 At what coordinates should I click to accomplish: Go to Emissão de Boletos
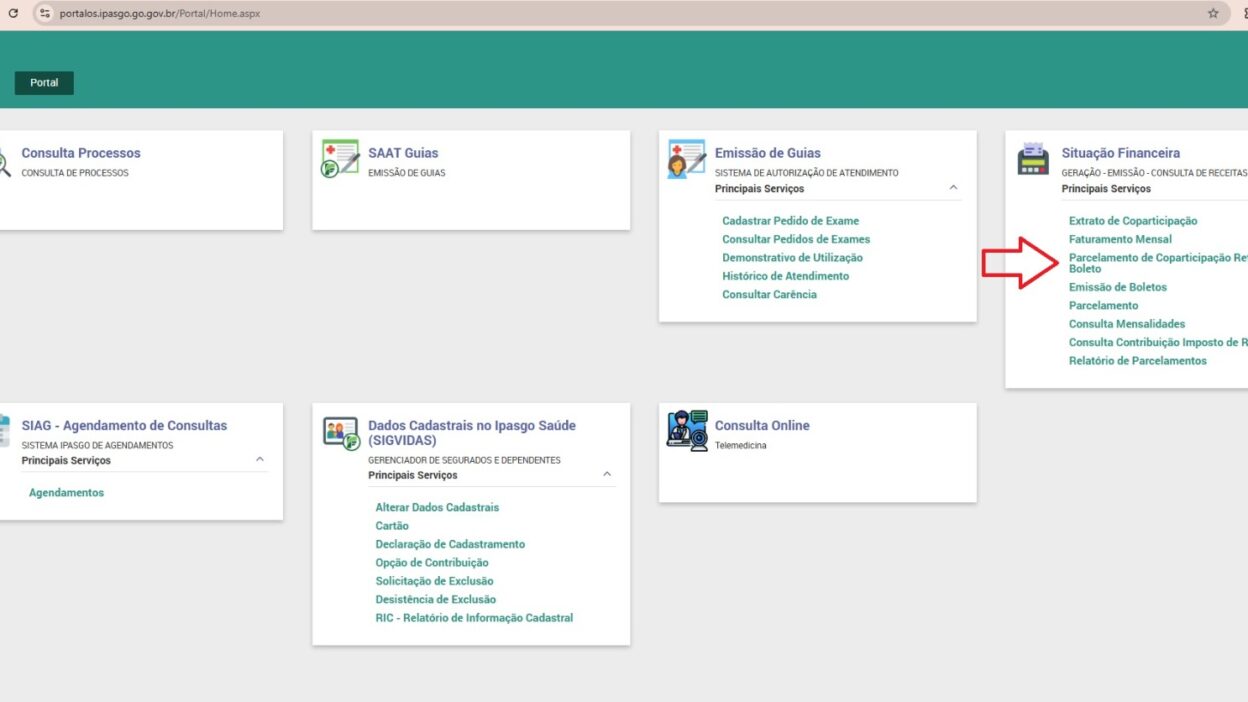(1117, 287)
